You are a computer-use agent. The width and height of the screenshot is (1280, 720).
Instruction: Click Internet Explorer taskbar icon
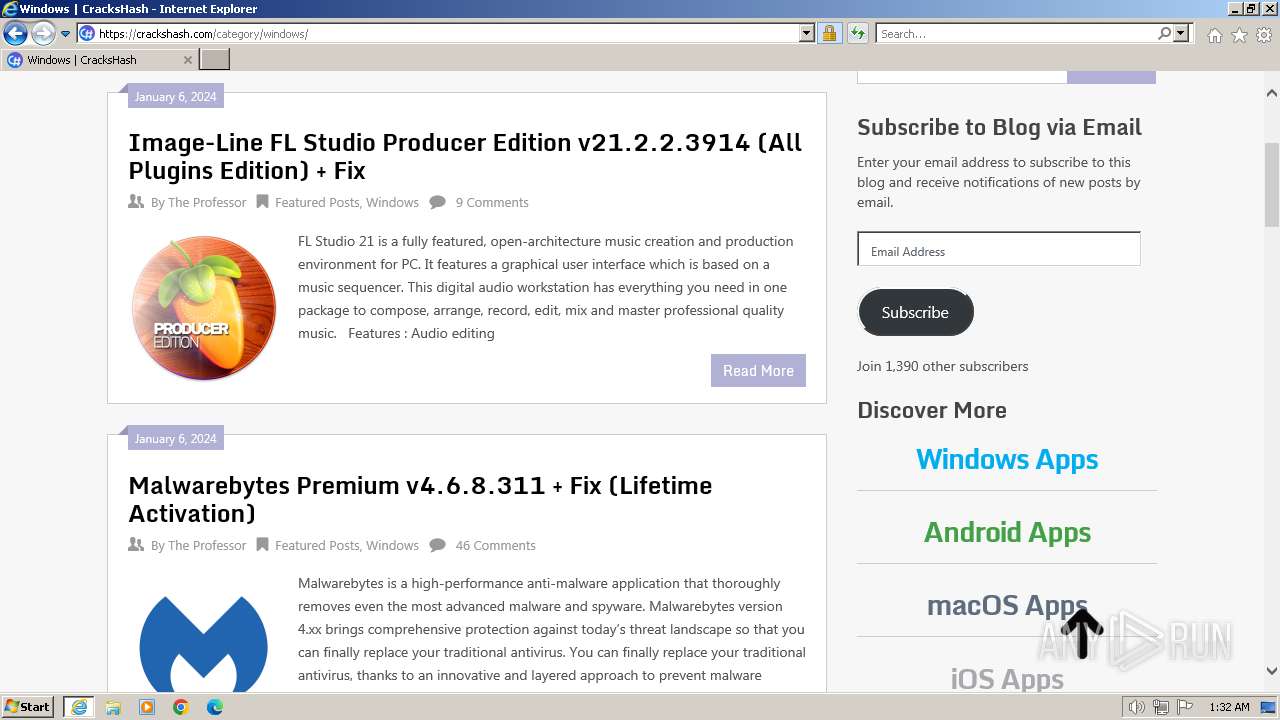coord(79,707)
